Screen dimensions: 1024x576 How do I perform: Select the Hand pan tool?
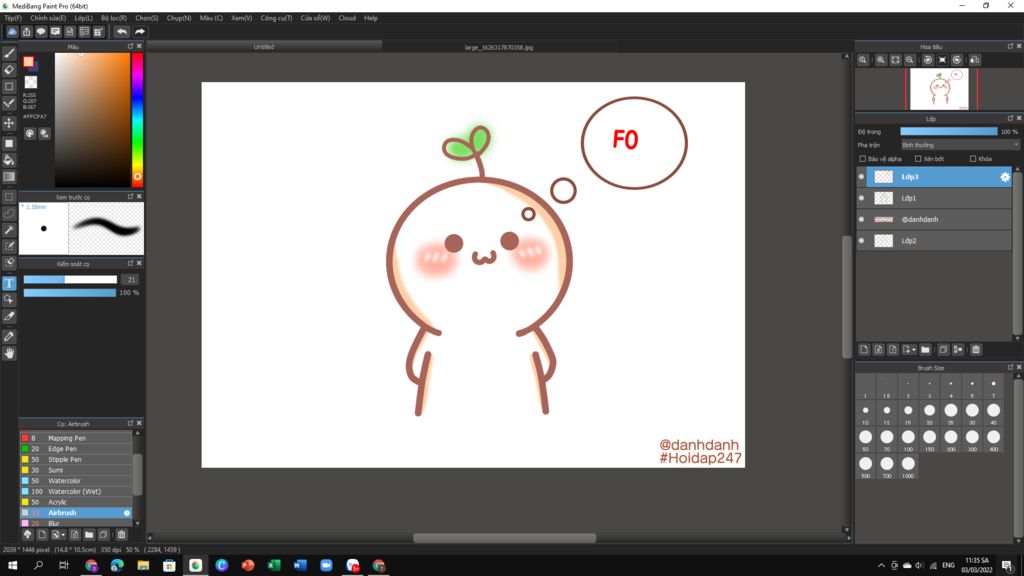pos(9,353)
